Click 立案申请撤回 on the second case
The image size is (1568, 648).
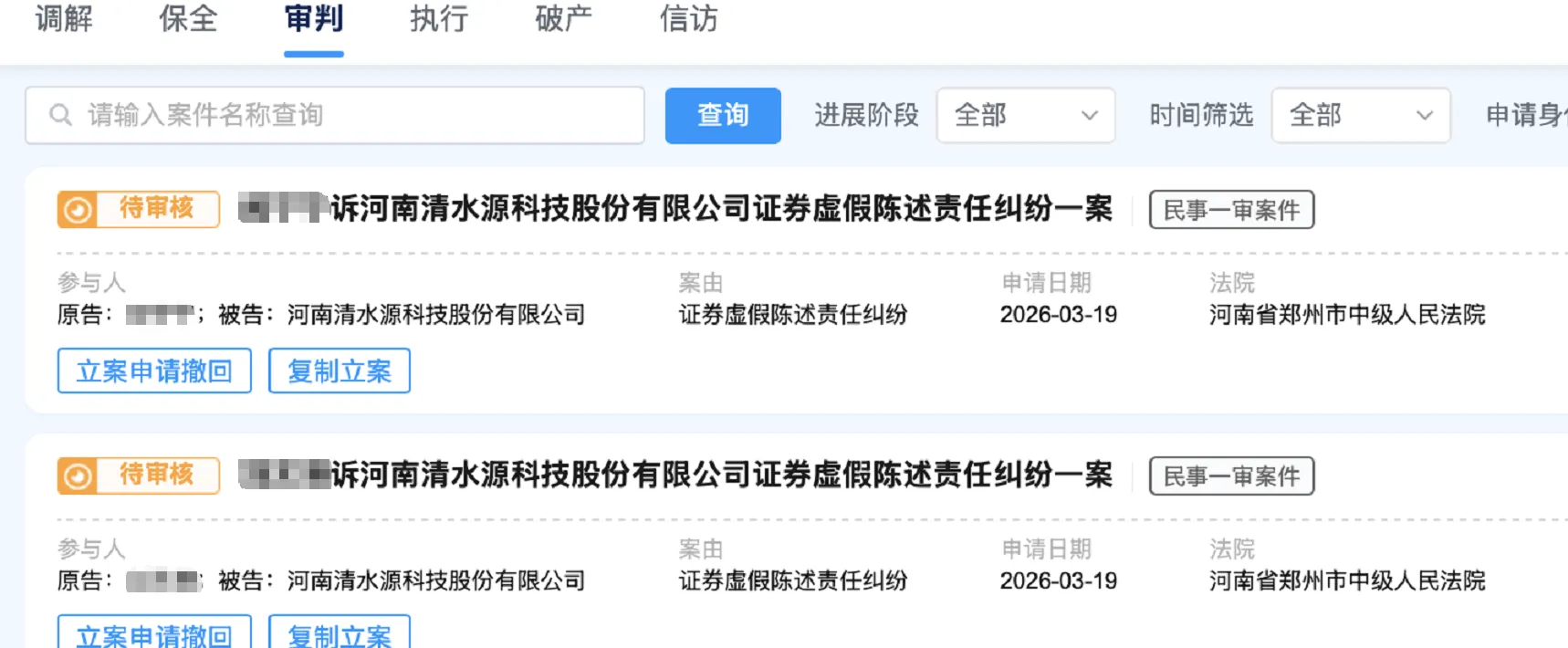(x=154, y=633)
